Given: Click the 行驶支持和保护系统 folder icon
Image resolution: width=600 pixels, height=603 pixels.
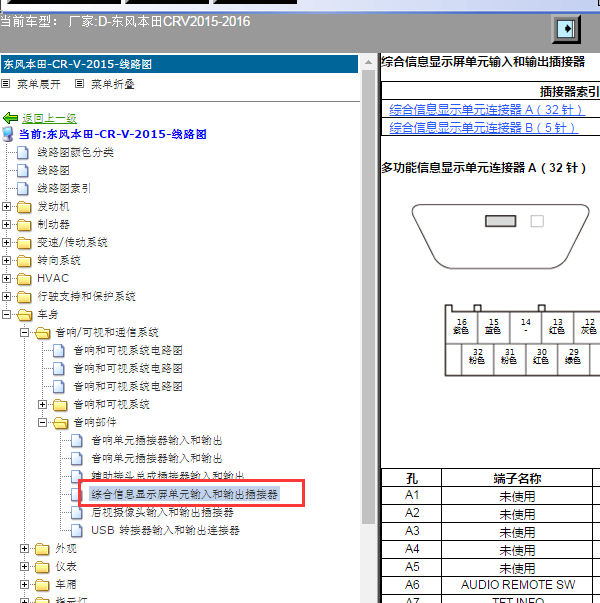Looking at the screenshot, I should 24,297.
